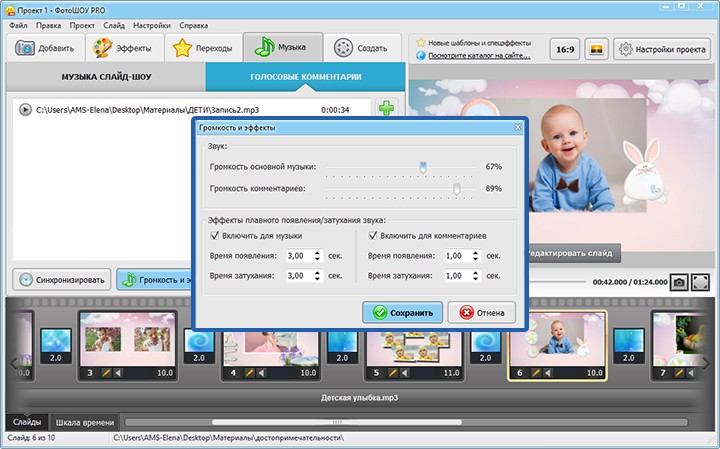Open the Посмотрите каталог на сайте link
Viewport: 720px width, 449px height.
coord(479,56)
